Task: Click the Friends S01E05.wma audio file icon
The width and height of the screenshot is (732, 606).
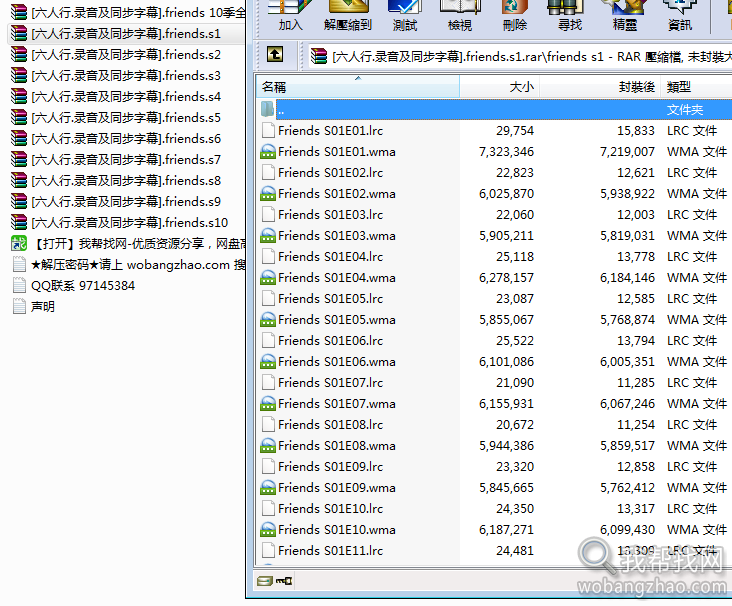Action: click(x=268, y=320)
